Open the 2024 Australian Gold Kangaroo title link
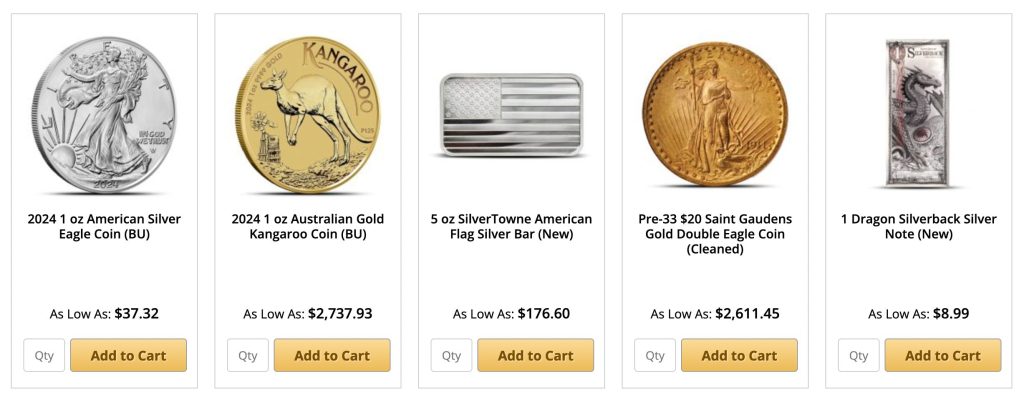The width and height of the screenshot is (1024, 401). [308, 227]
